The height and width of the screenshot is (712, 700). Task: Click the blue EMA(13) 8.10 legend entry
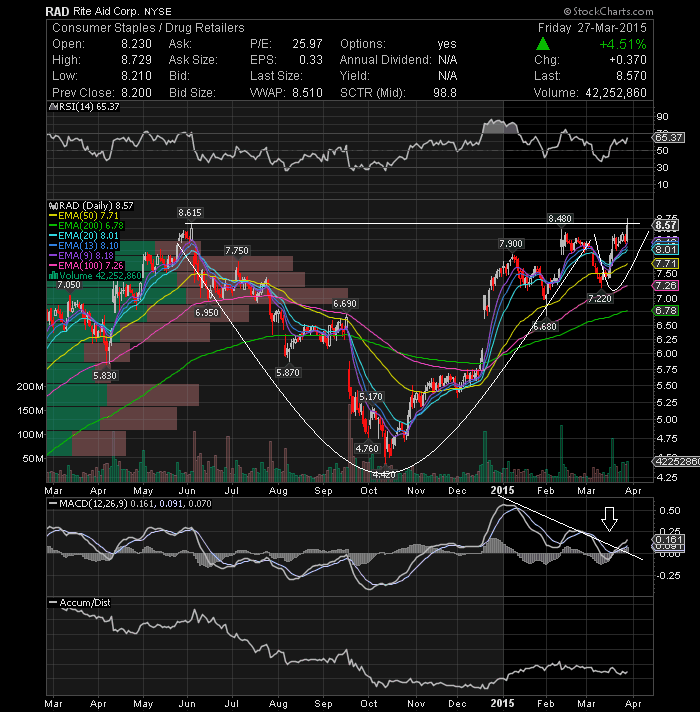point(84,246)
